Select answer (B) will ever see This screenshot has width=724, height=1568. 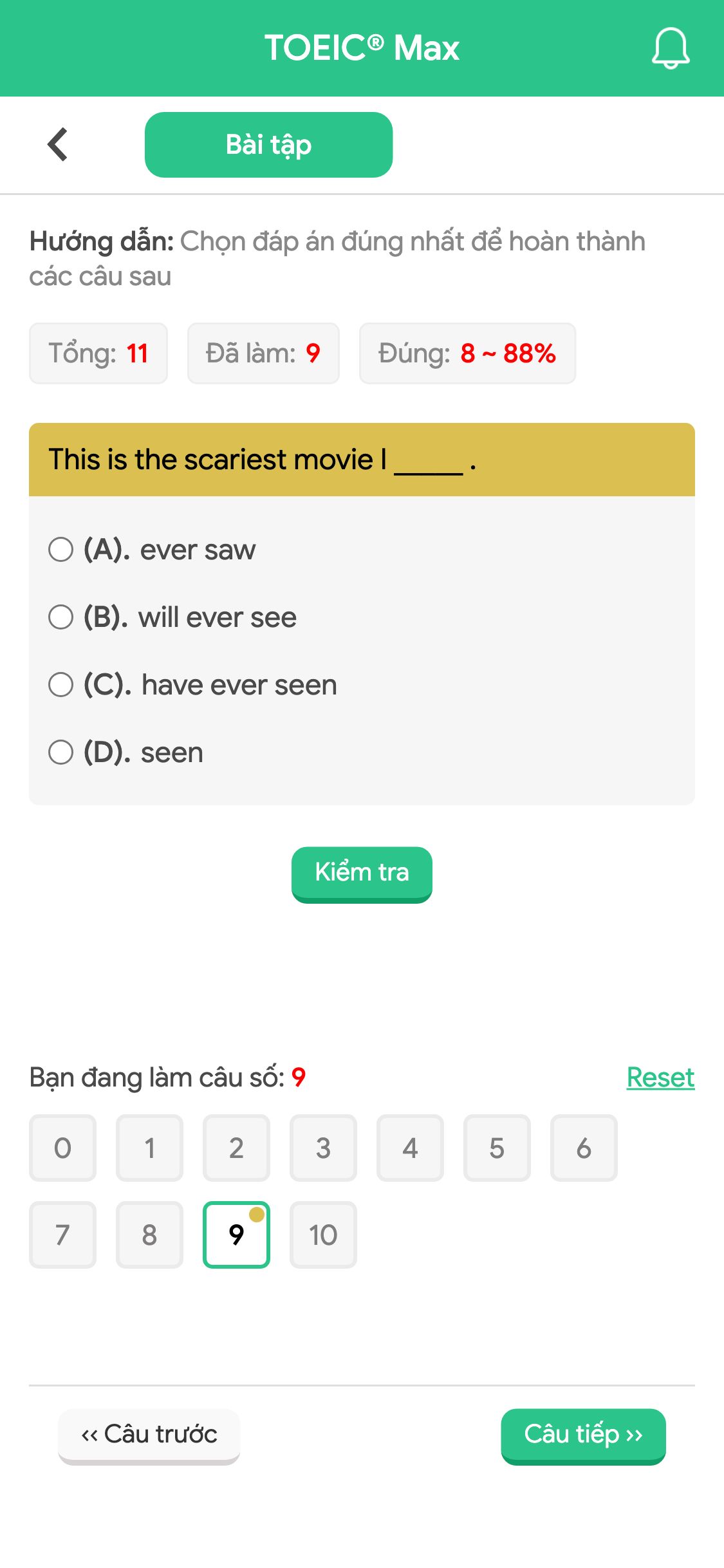point(172,617)
